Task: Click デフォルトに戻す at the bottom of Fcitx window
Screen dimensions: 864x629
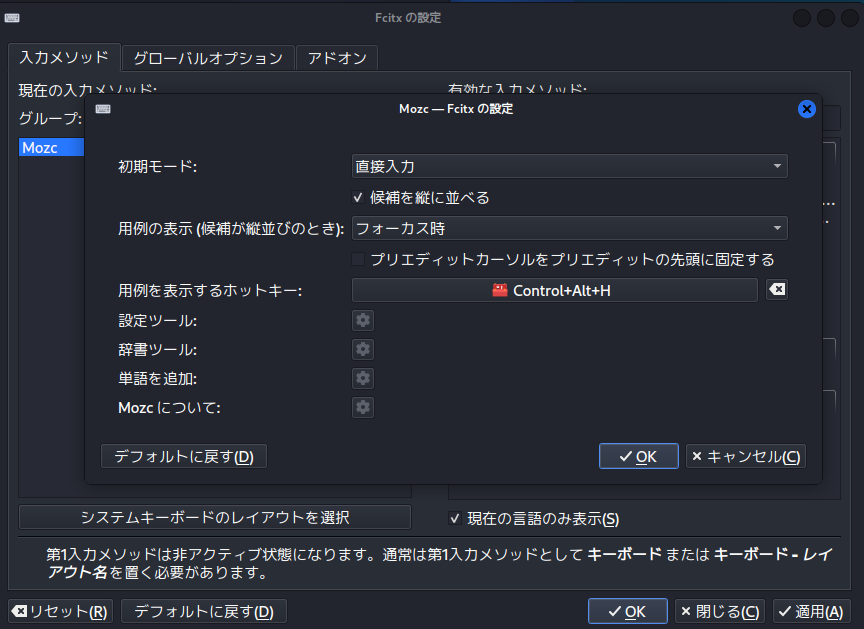Action: (x=204, y=612)
